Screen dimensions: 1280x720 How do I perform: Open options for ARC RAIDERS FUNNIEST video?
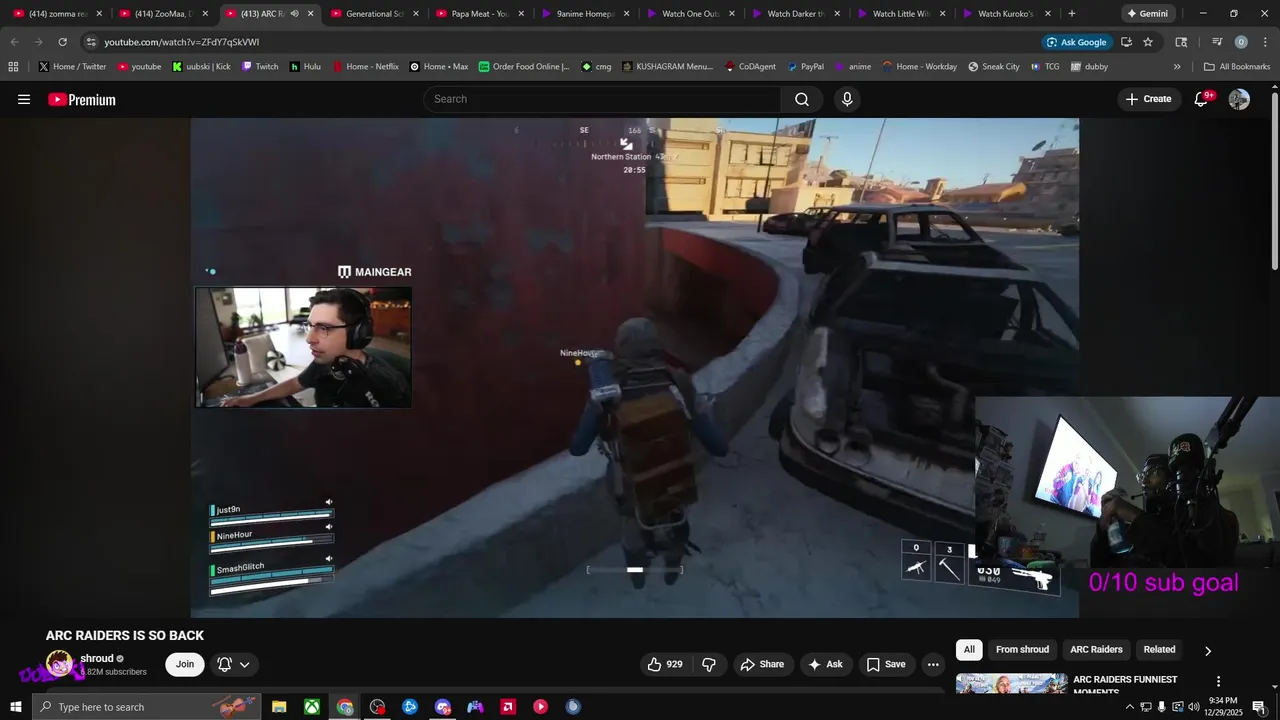click(x=1218, y=682)
